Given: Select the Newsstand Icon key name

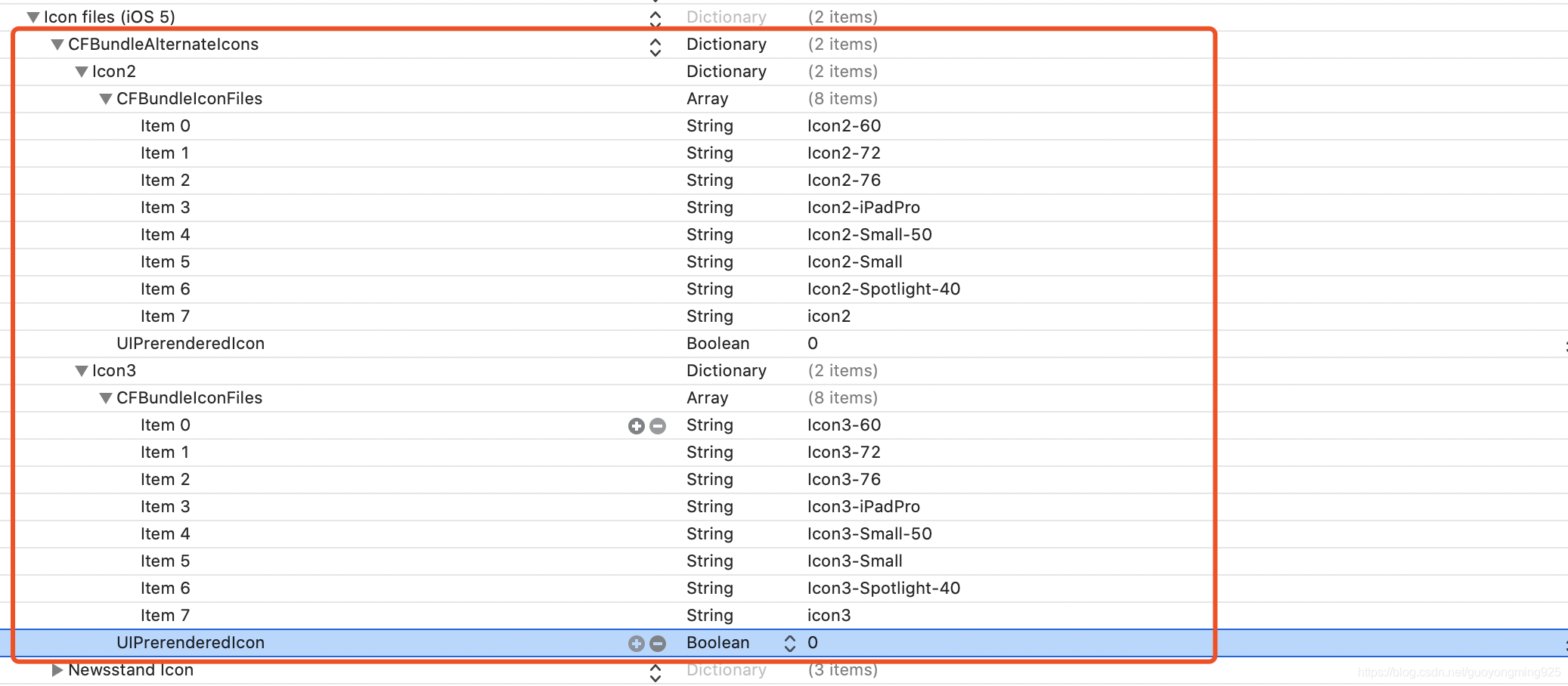Looking at the screenshot, I should click(x=131, y=670).
